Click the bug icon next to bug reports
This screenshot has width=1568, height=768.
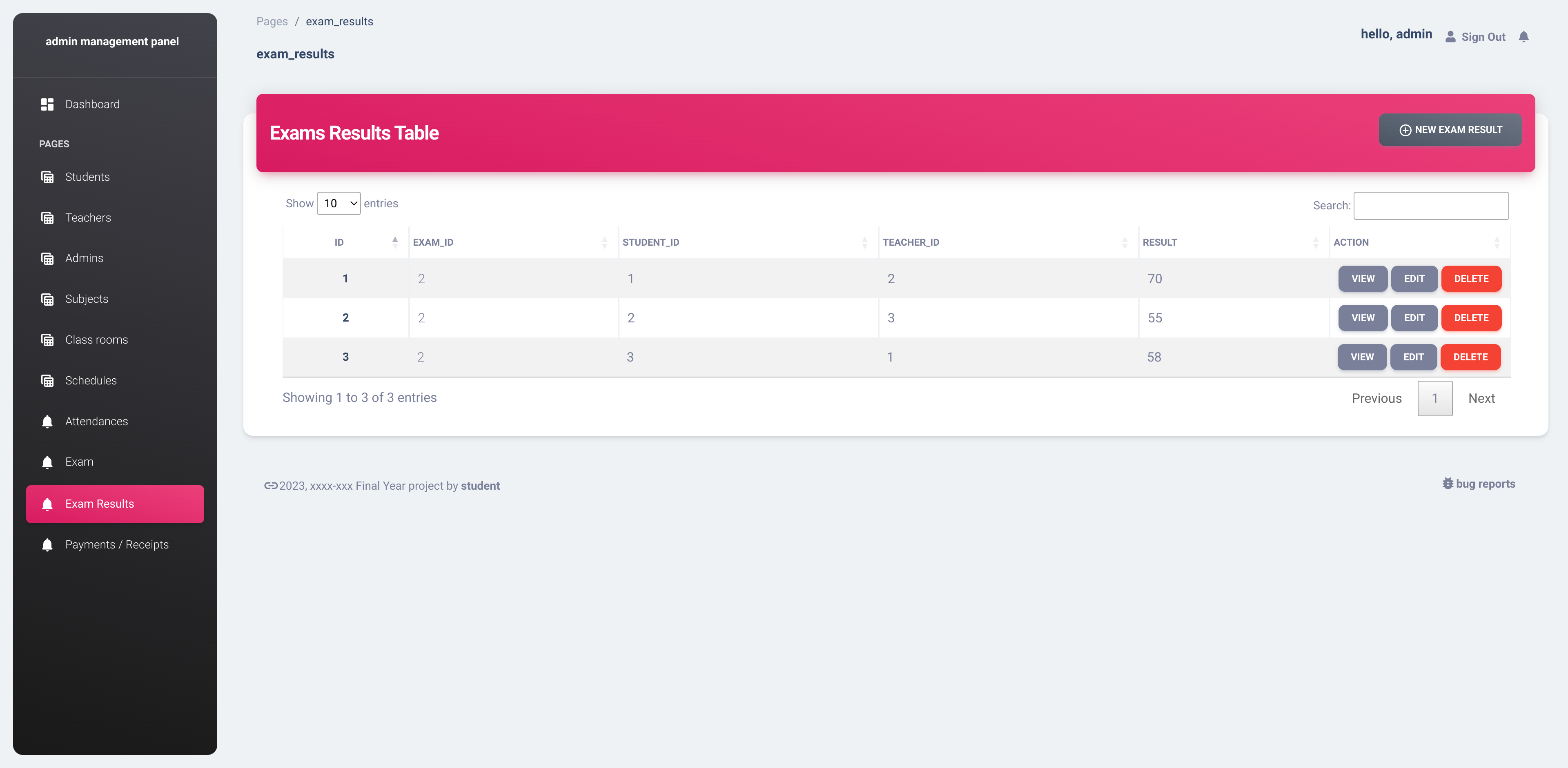1448,484
